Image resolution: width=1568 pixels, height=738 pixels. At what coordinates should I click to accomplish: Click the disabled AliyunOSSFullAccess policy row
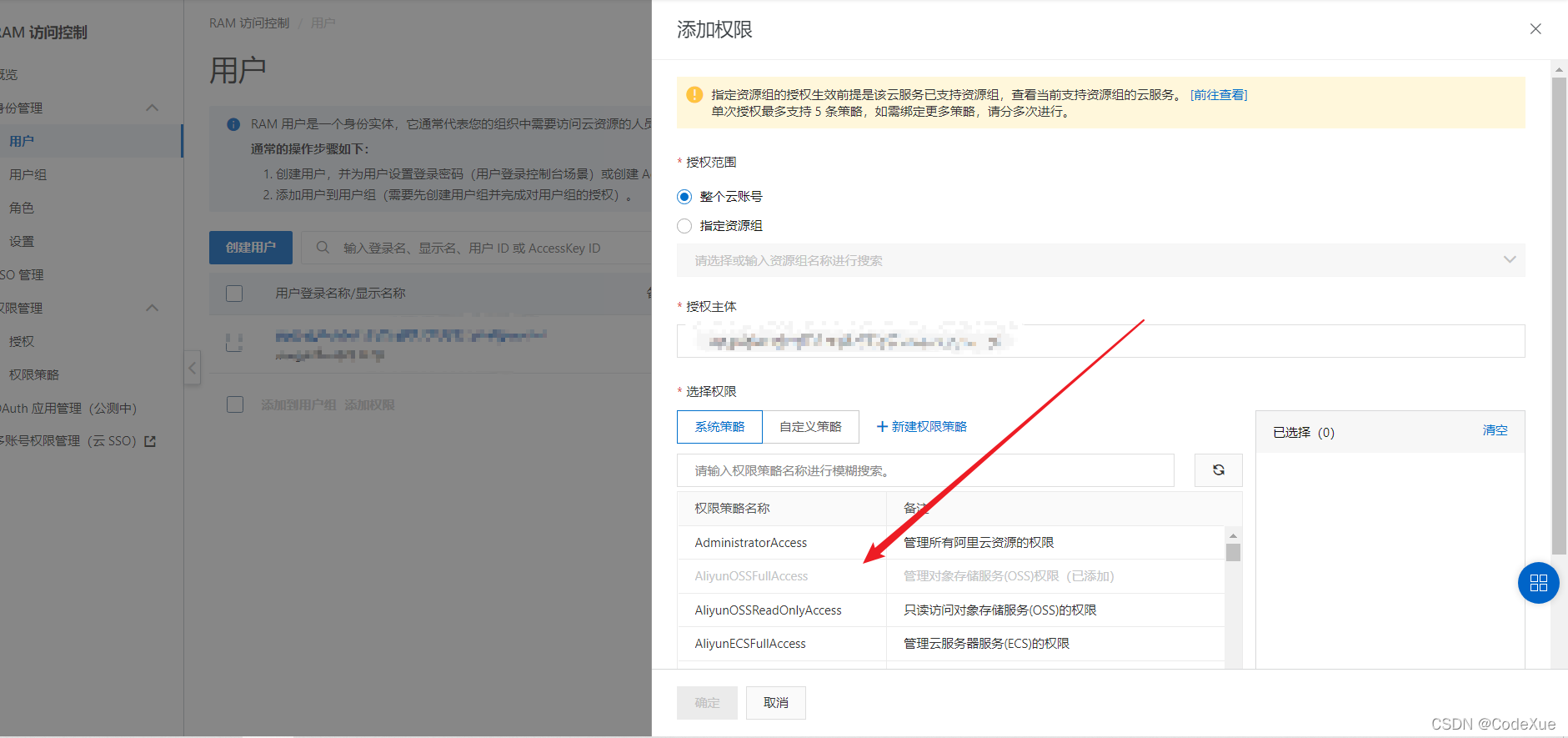point(950,576)
